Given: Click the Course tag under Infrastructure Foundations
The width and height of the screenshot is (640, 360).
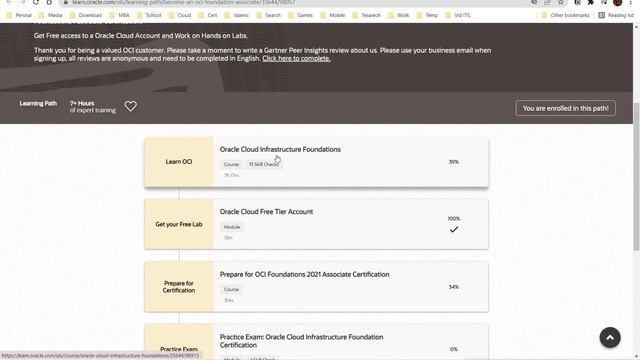Looking at the screenshot, I should coord(231,164).
